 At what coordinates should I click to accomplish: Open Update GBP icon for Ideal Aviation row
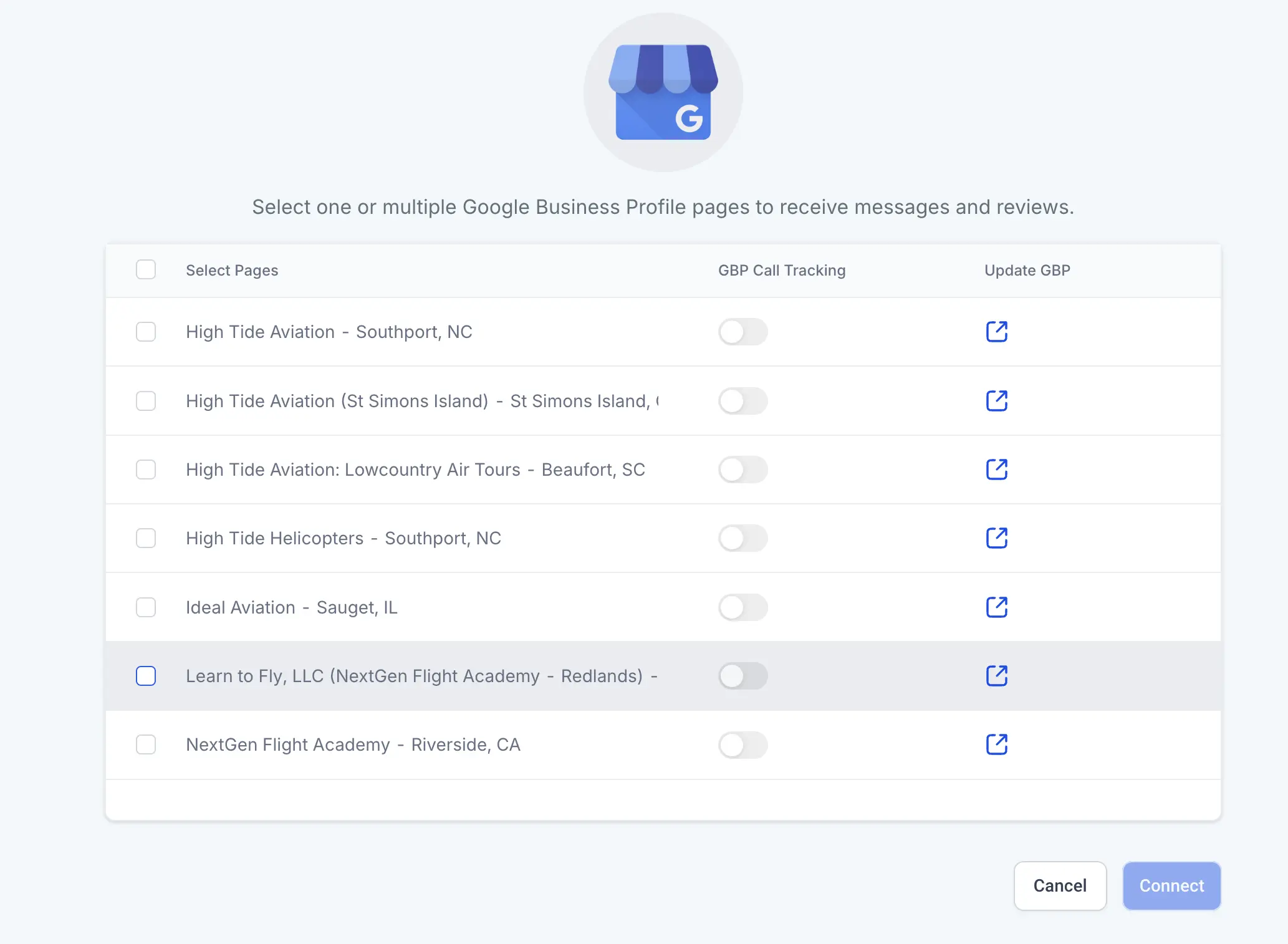pyautogui.click(x=997, y=607)
